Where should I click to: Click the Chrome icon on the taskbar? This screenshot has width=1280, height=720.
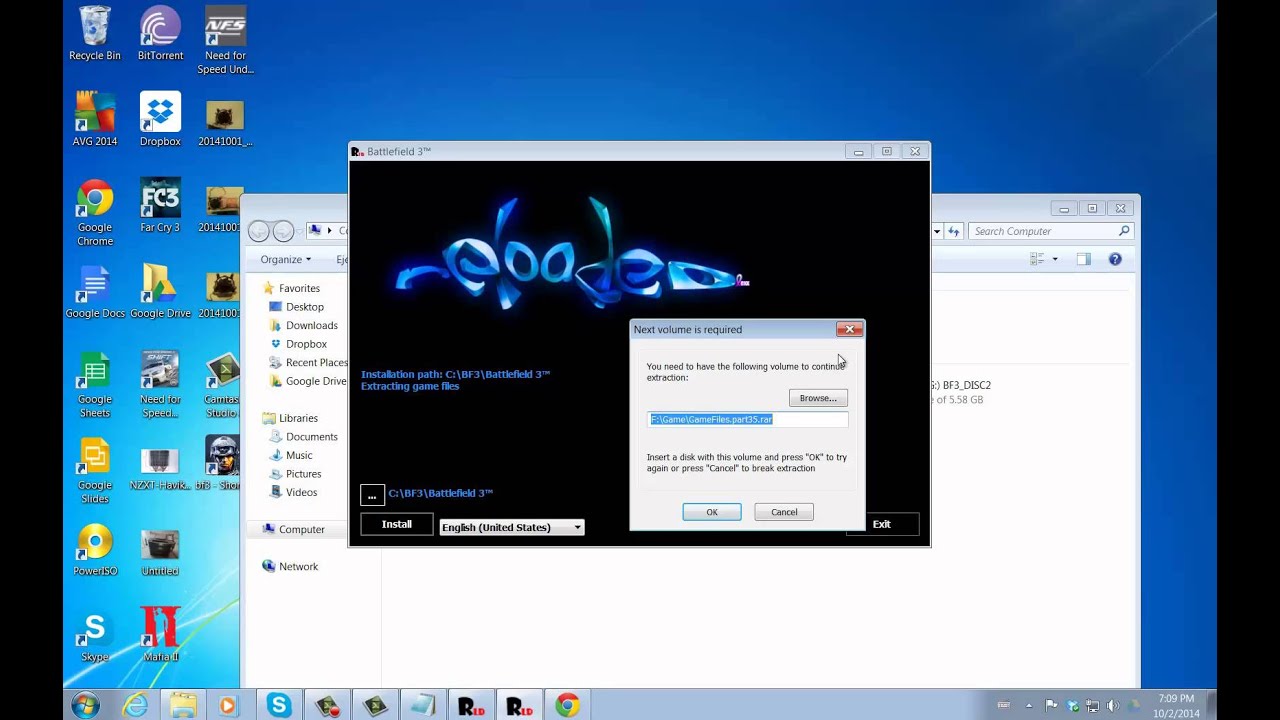tap(567, 705)
